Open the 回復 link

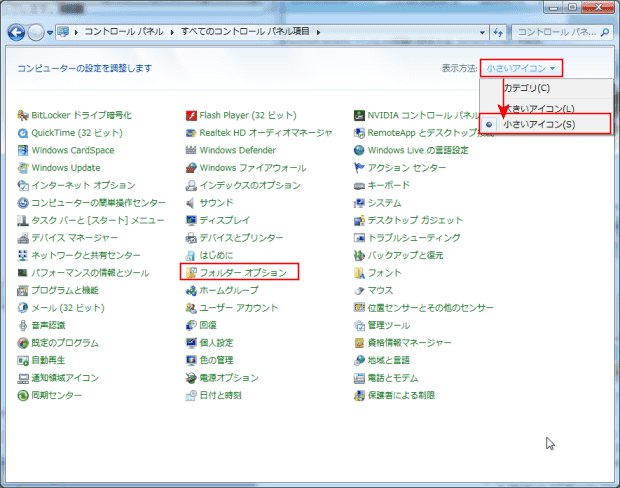pyautogui.click(x=208, y=325)
